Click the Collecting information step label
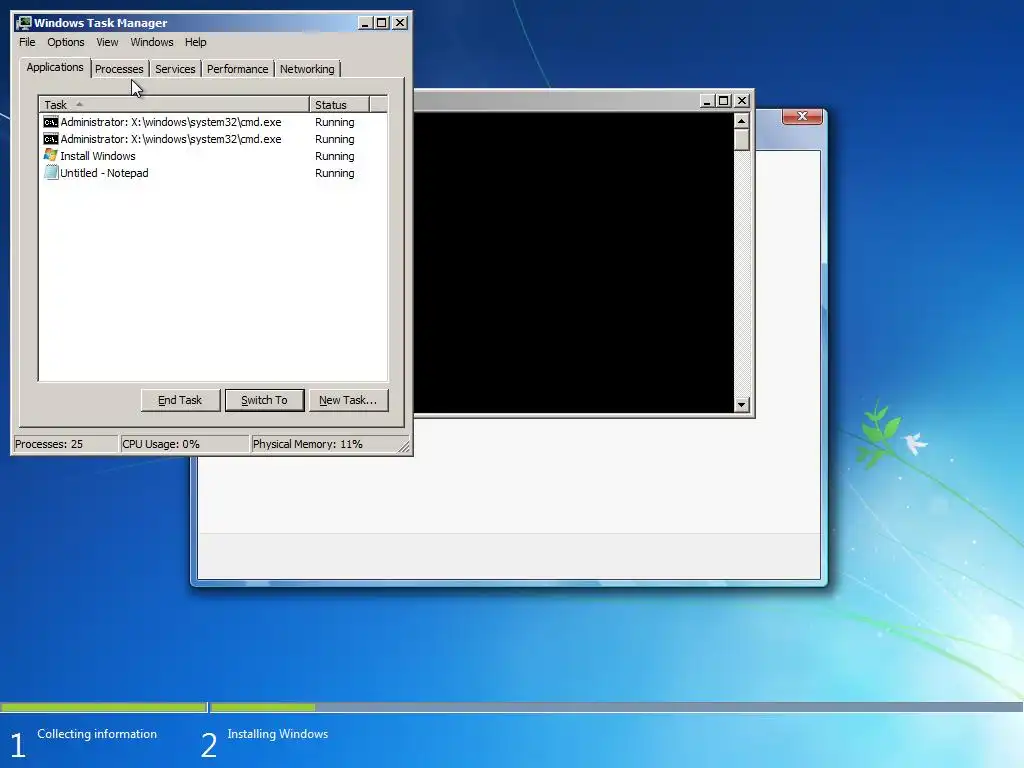 97,734
